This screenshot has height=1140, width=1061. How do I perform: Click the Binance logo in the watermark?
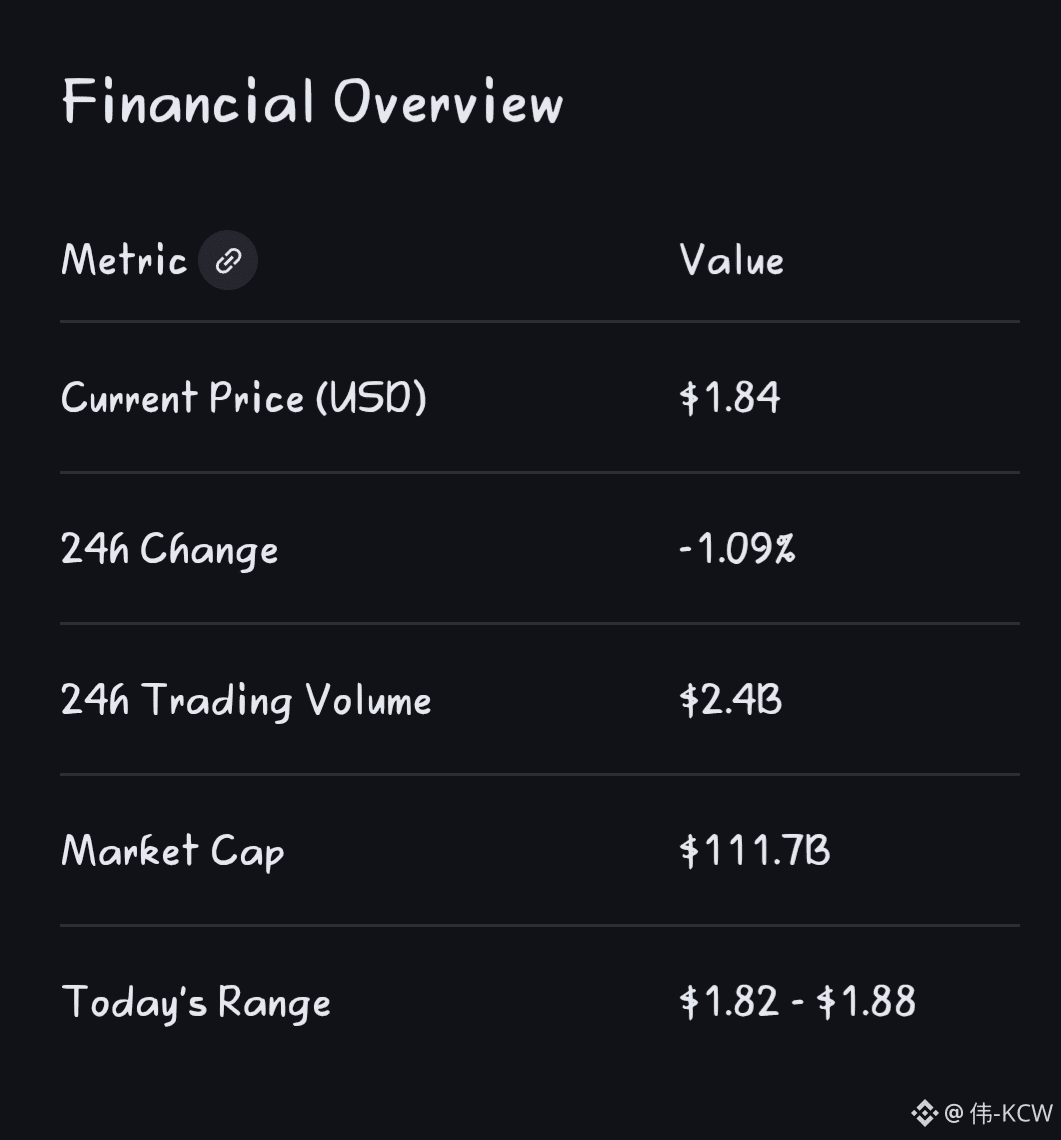point(924,1112)
